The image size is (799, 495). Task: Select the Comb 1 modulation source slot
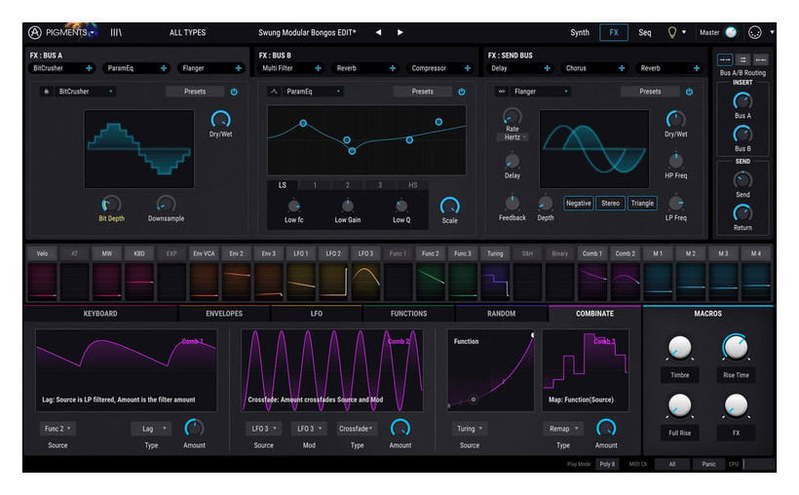(592, 274)
